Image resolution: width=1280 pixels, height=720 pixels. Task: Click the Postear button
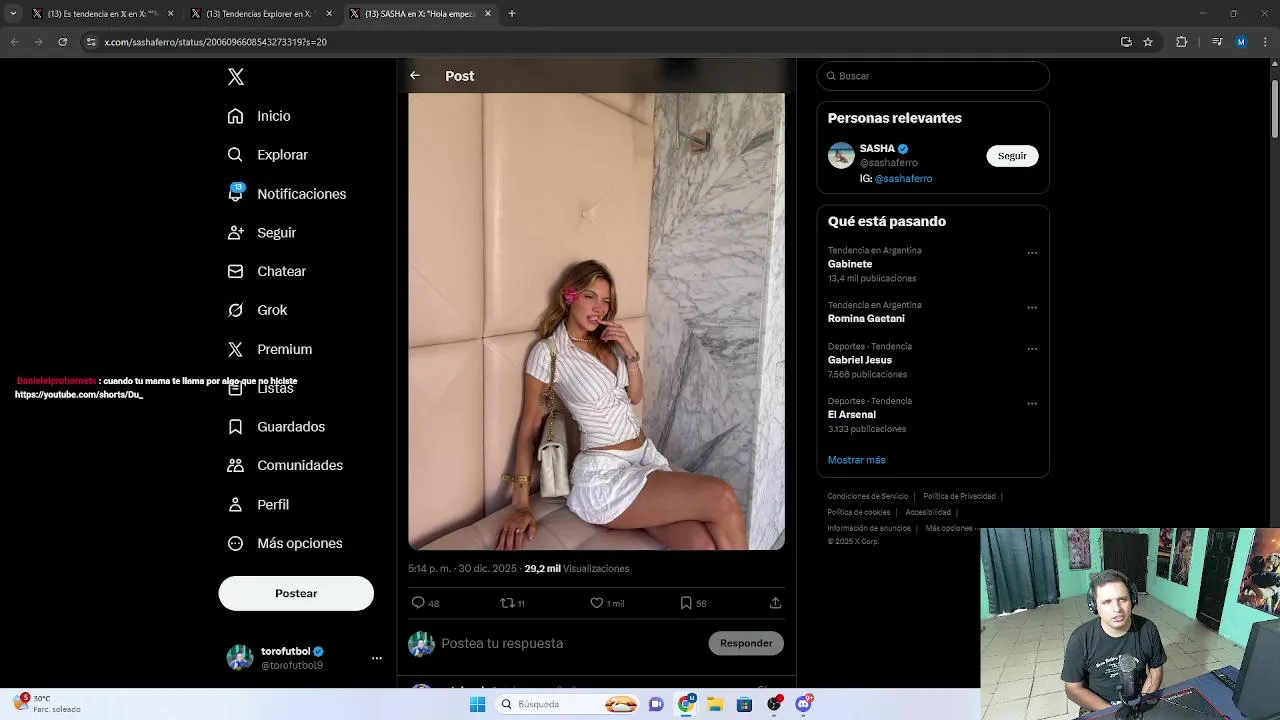point(296,593)
